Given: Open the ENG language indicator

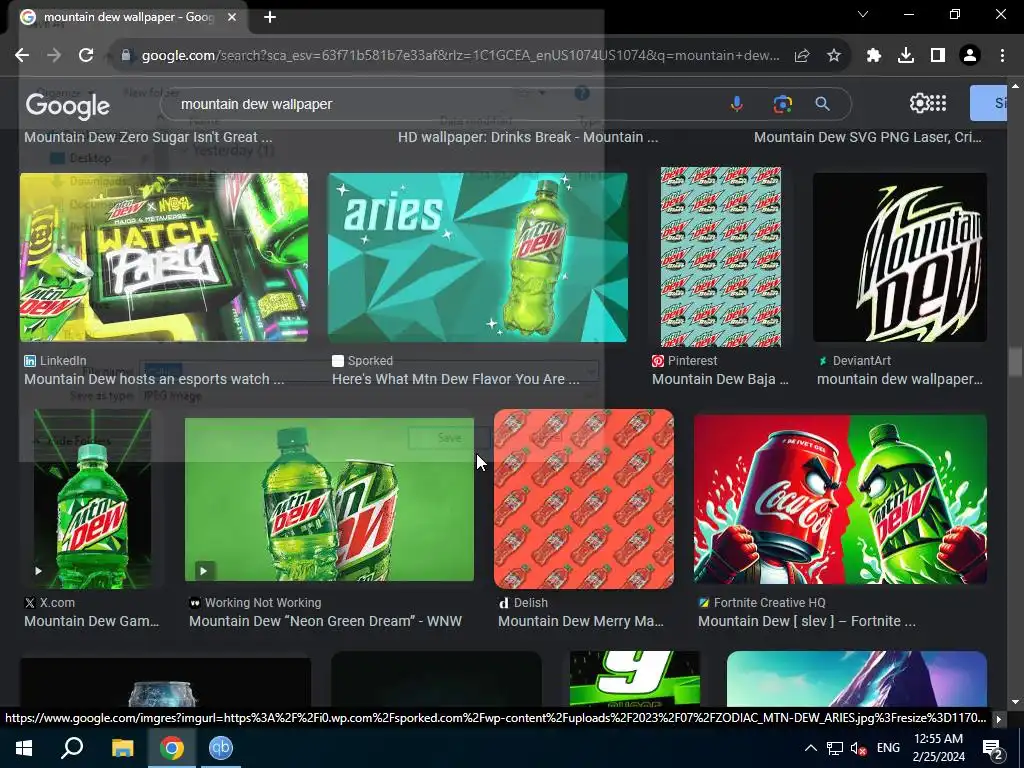Looking at the screenshot, I should click(x=888, y=748).
